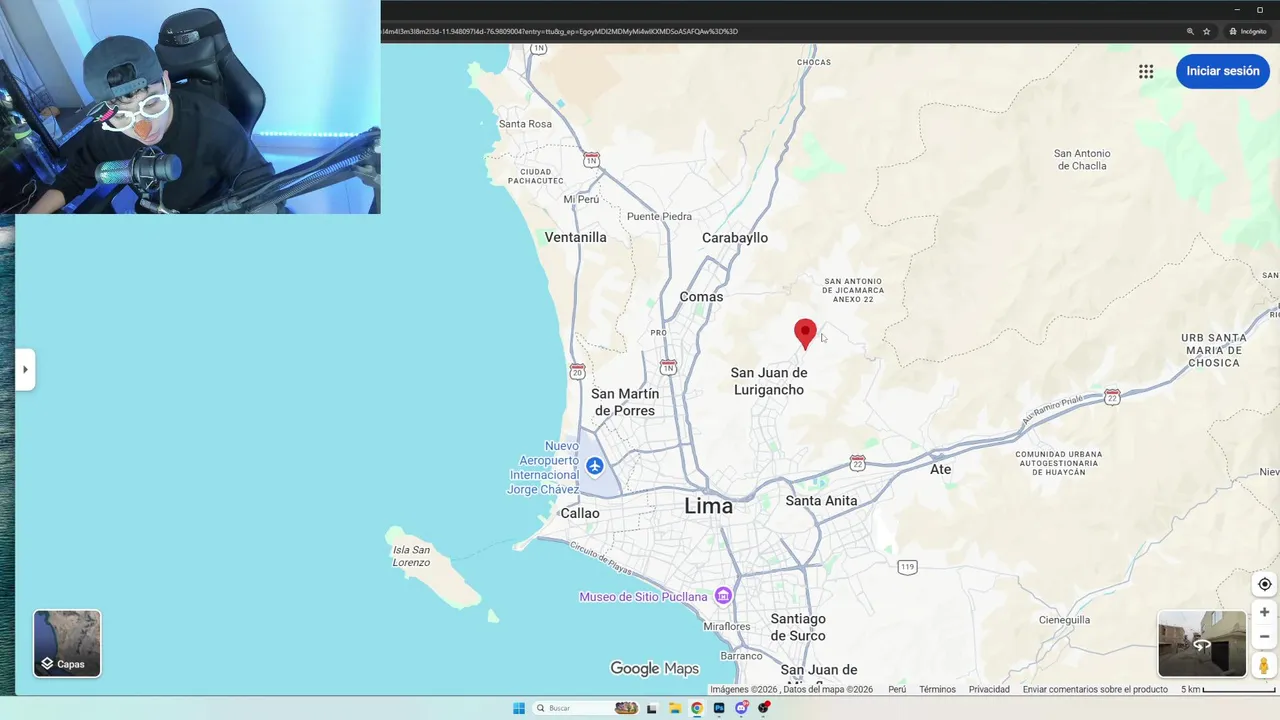Click the Cieneguilla label
This screenshot has height=720, width=1280.
(1064, 620)
